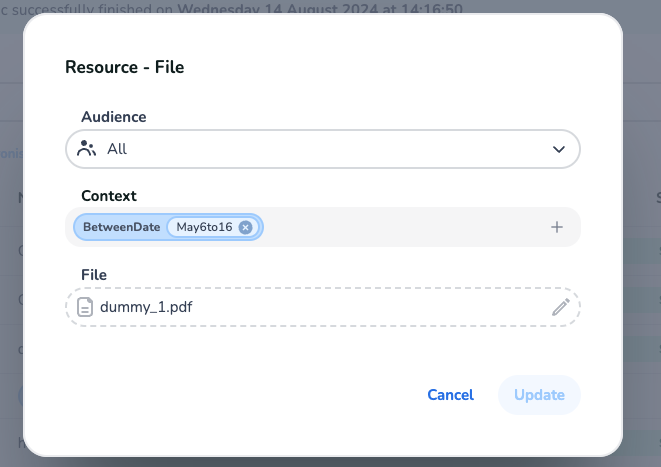Edit the file using pencil icon

coord(561,307)
